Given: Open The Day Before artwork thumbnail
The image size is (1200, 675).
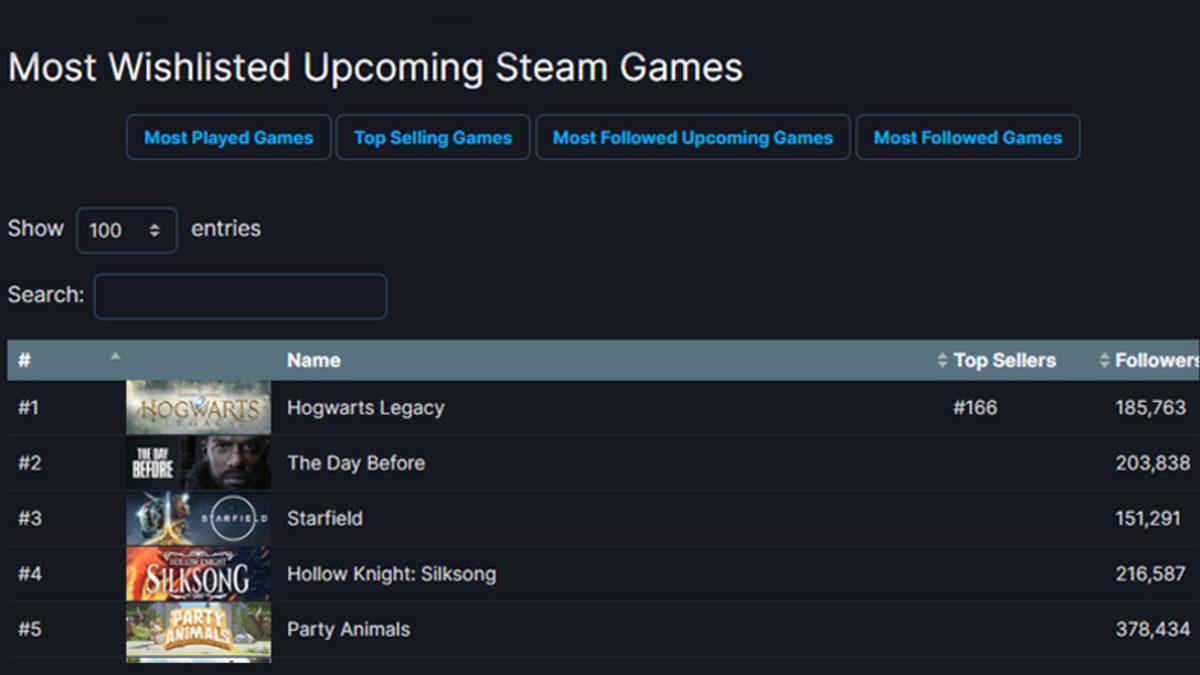Looking at the screenshot, I should pyautogui.click(x=197, y=463).
